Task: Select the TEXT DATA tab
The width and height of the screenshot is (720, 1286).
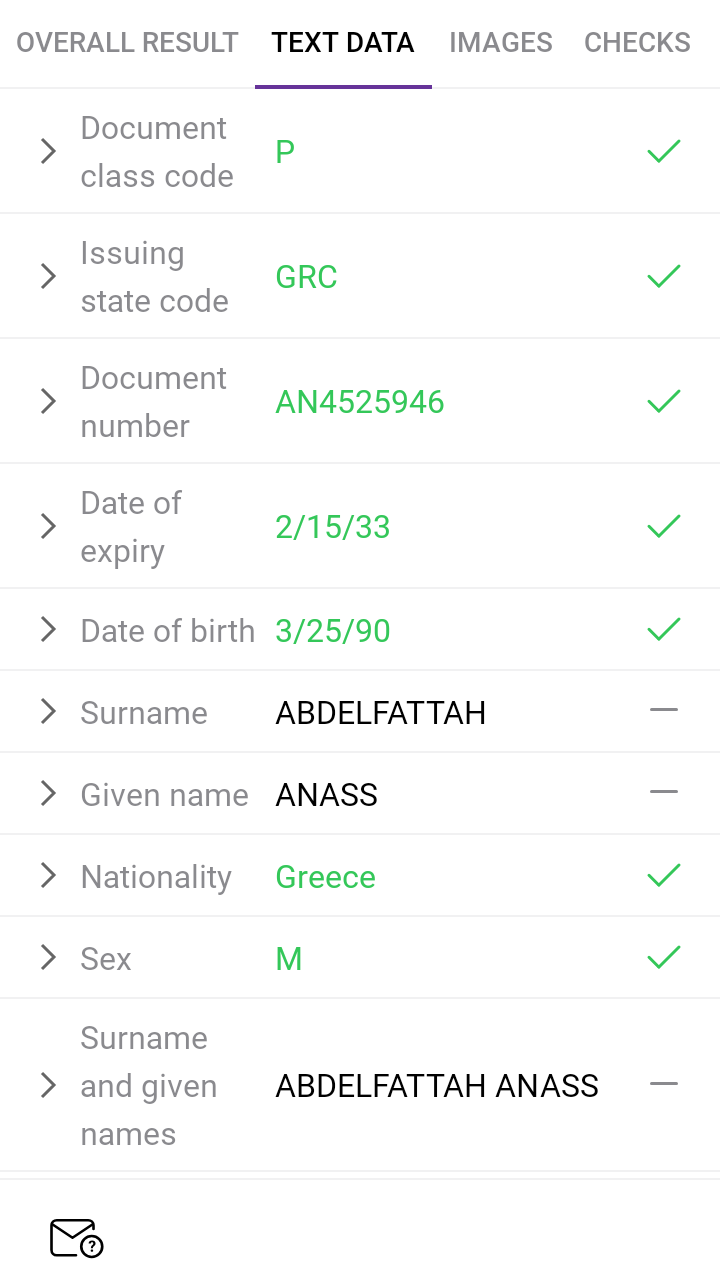Action: pyautogui.click(x=343, y=43)
